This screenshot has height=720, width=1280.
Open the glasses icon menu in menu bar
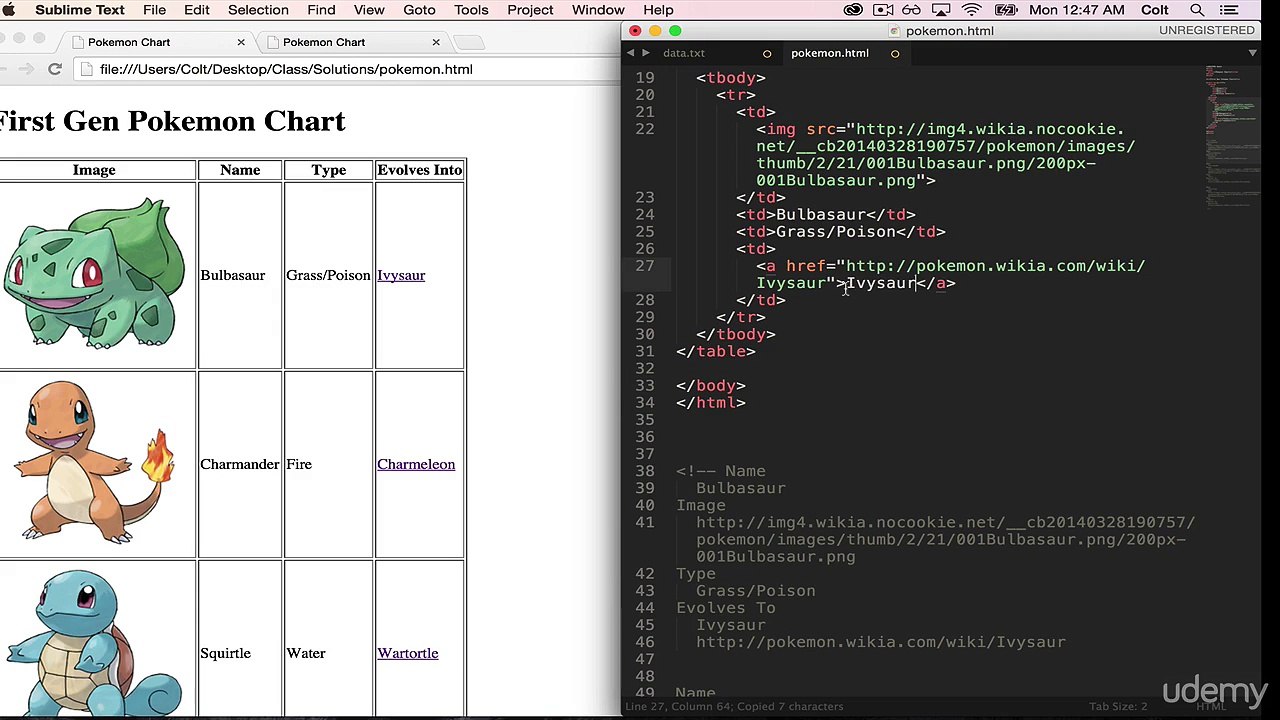[x=912, y=10]
